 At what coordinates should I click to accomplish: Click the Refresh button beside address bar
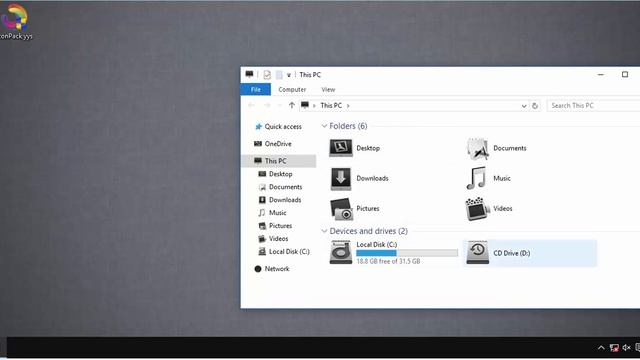coord(535,106)
